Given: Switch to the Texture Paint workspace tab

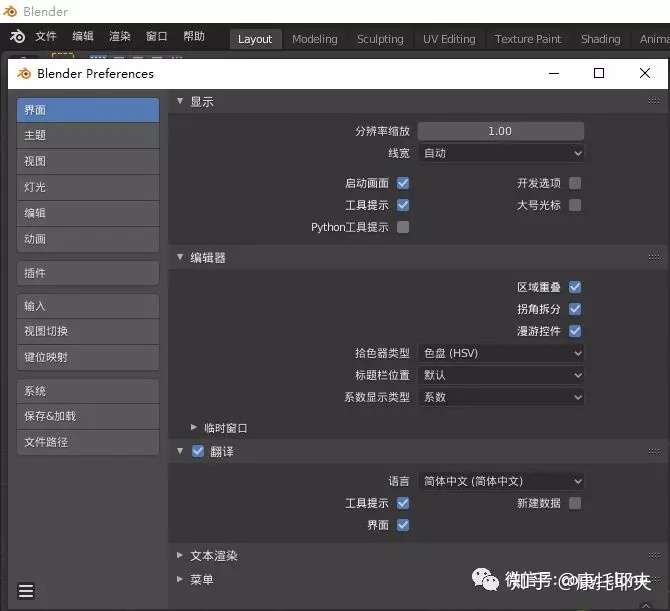Looking at the screenshot, I should [x=528, y=39].
